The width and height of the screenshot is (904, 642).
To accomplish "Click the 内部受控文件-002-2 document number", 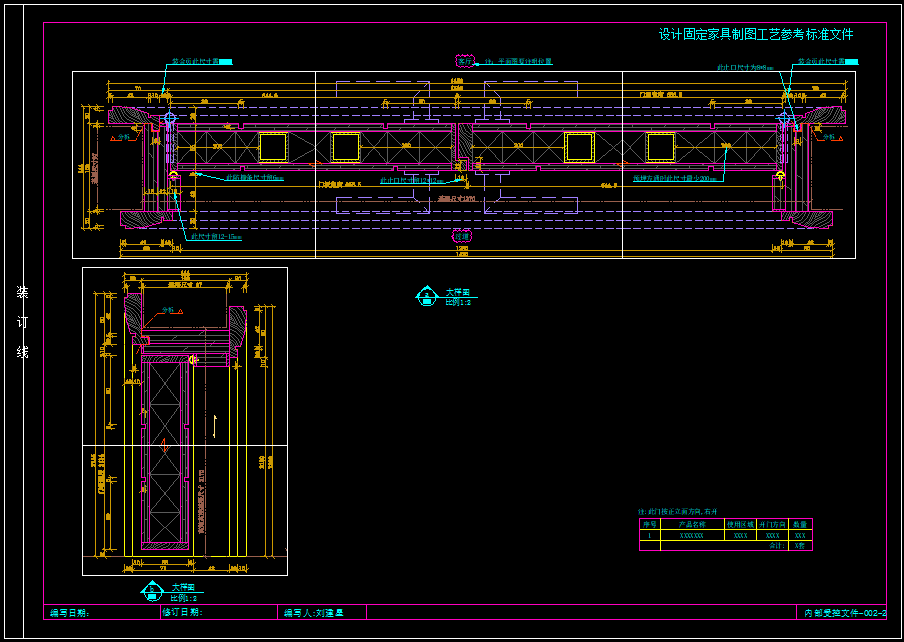I will [x=845, y=612].
